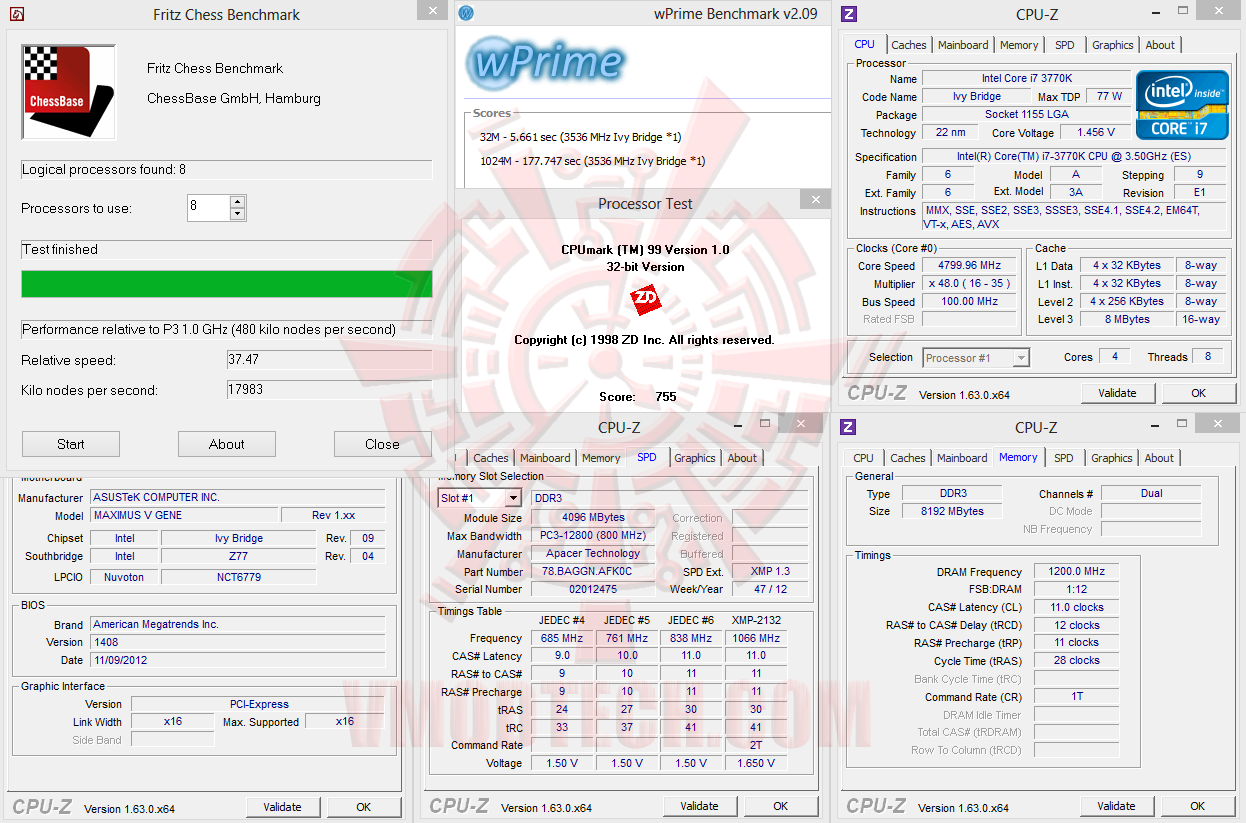Click the DRAM Frequency 1200.0 MHz value

1076,572
